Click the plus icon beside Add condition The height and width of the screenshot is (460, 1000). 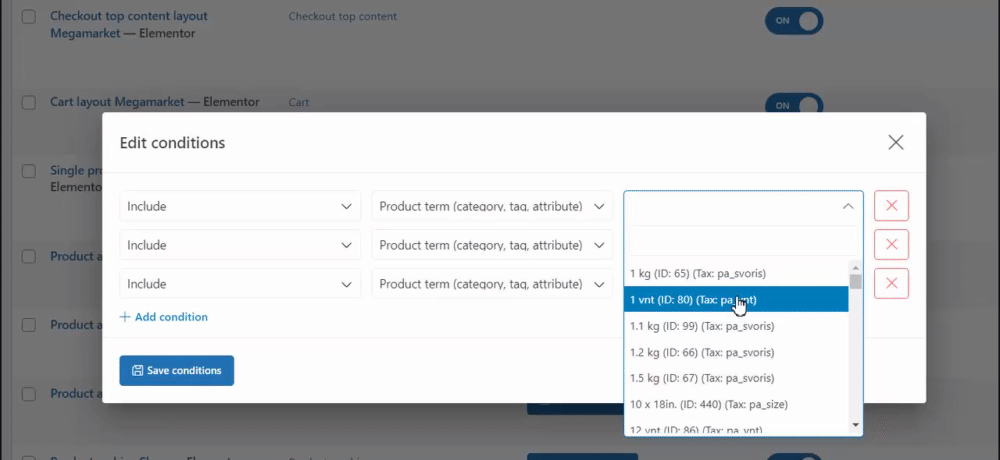tap(125, 317)
